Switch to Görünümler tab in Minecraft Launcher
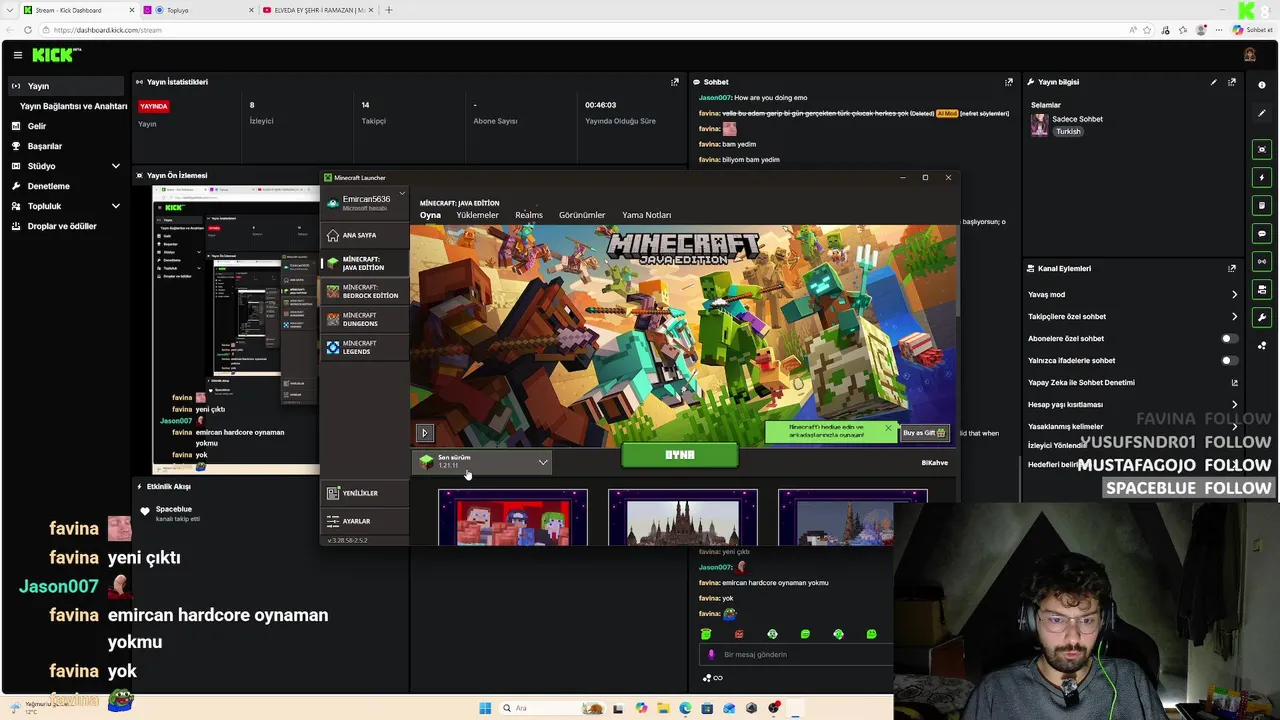This screenshot has height=720, width=1280. 582,215
